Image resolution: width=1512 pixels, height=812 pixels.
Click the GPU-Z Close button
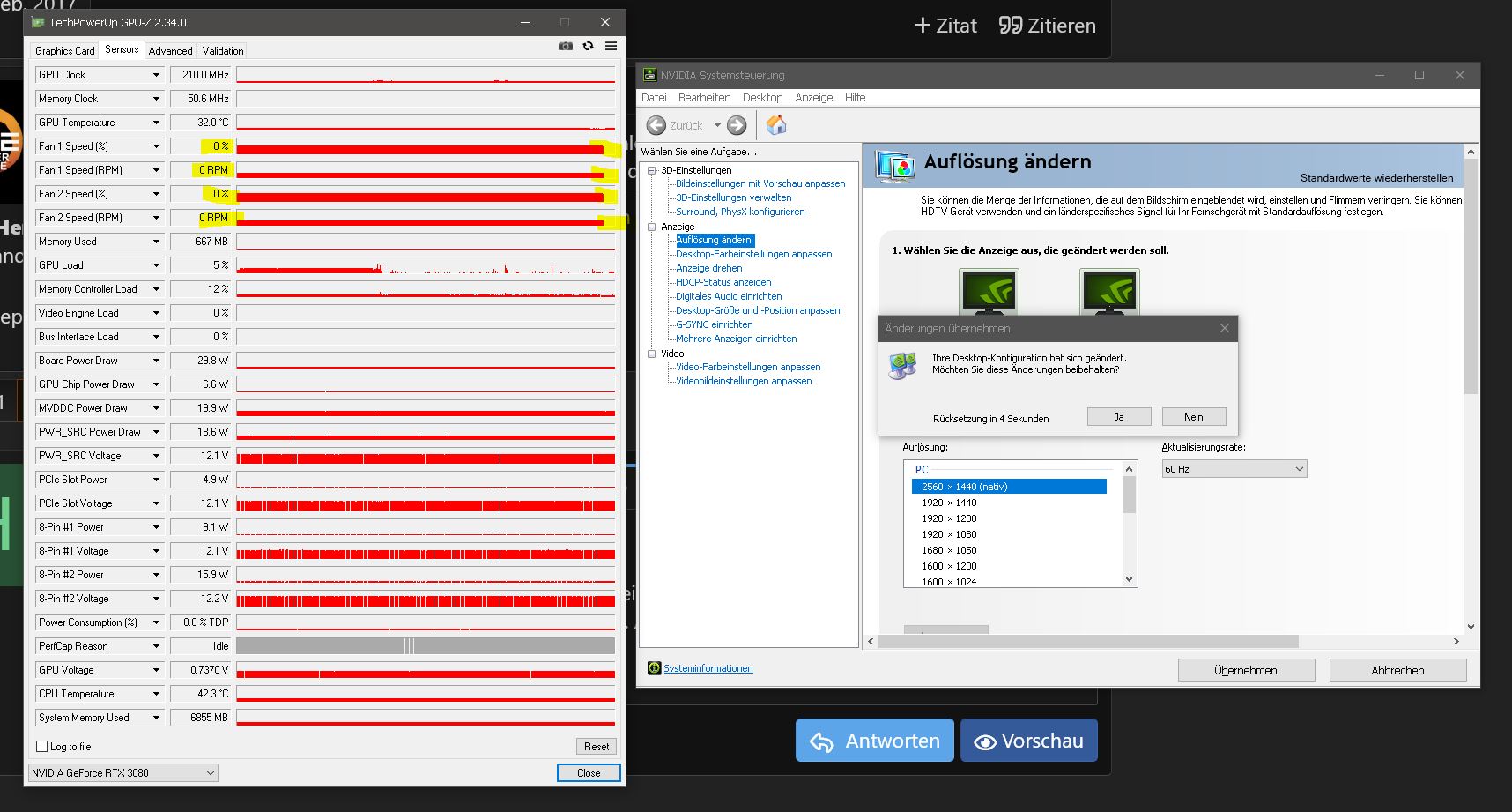pos(589,773)
